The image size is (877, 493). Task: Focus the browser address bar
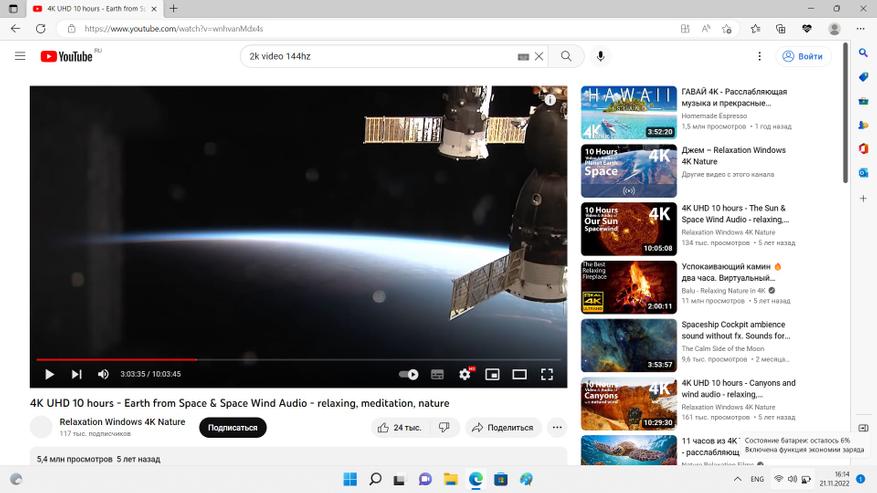click(369, 29)
